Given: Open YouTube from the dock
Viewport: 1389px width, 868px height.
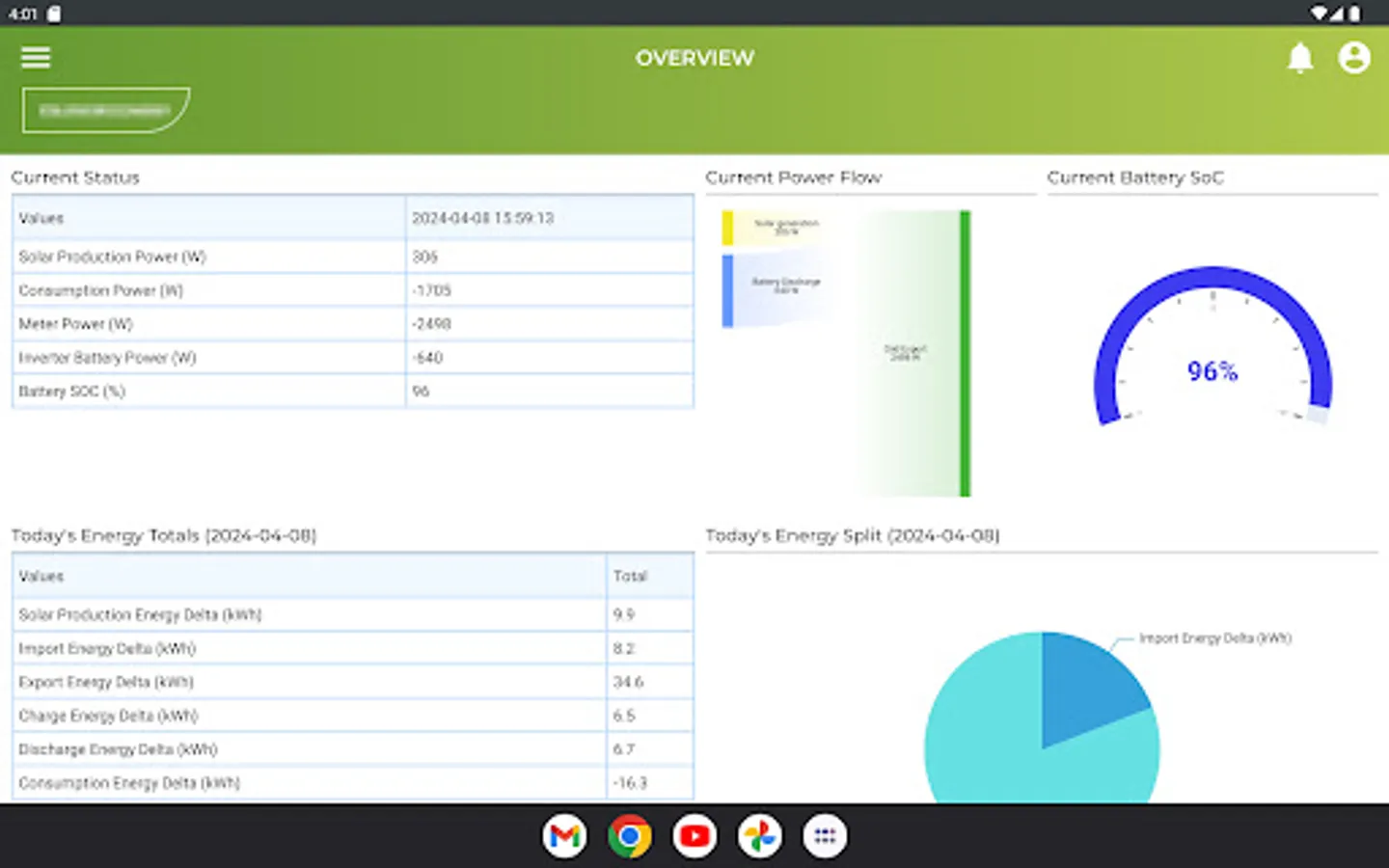Looking at the screenshot, I should [694, 835].
